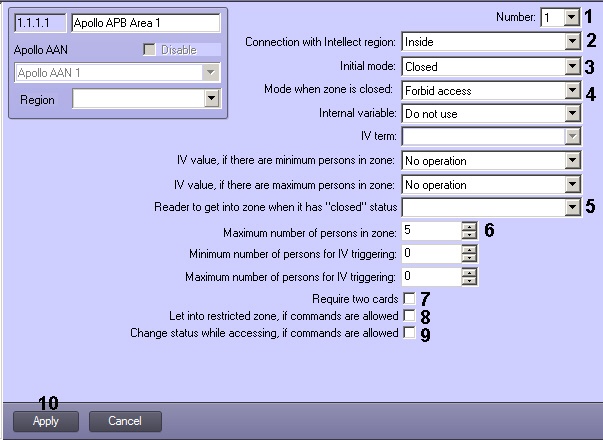603x440 pixels.
Task: Enable Let into restricted zone checkbox
Action: (x=409, y=315)
